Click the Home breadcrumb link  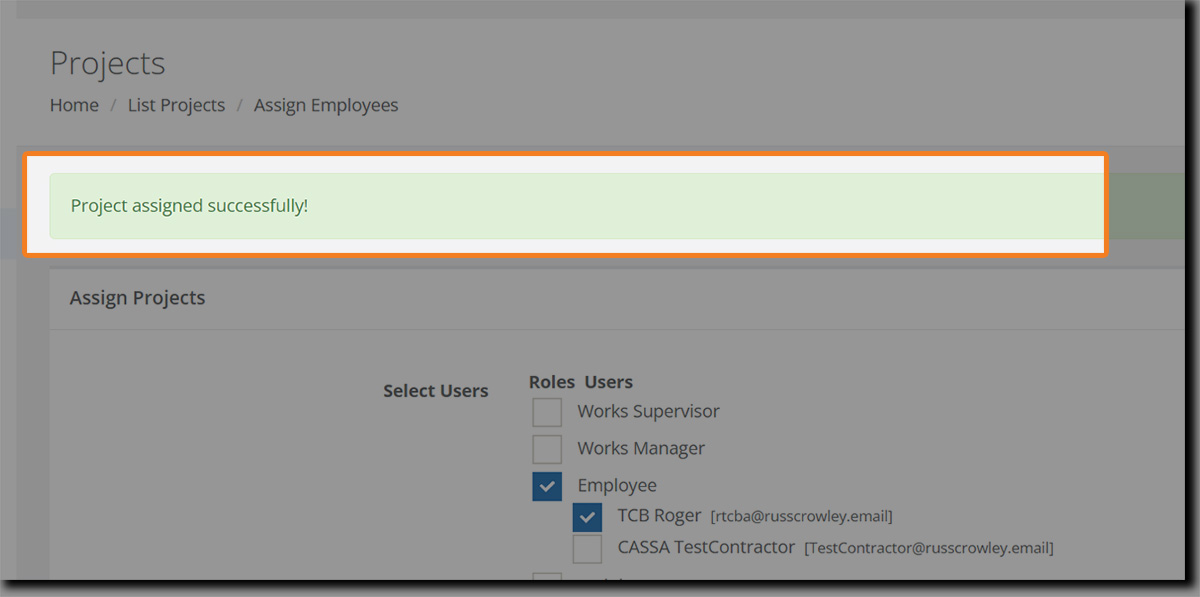(x=74, y=105)
